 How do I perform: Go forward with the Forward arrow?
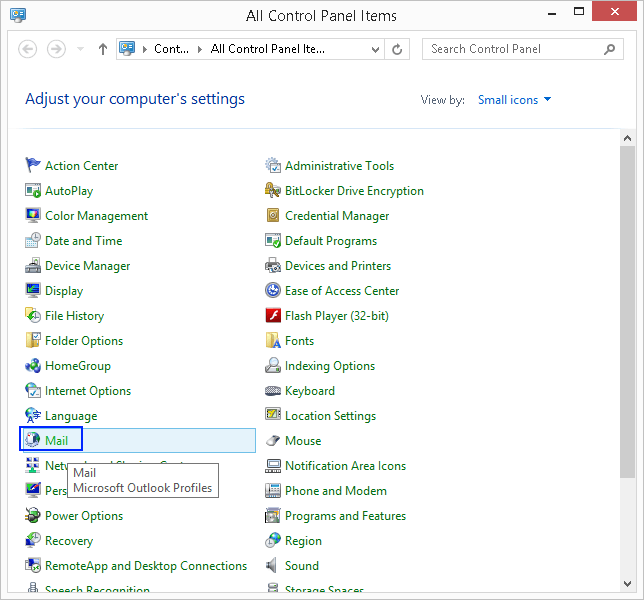point(56,49)
